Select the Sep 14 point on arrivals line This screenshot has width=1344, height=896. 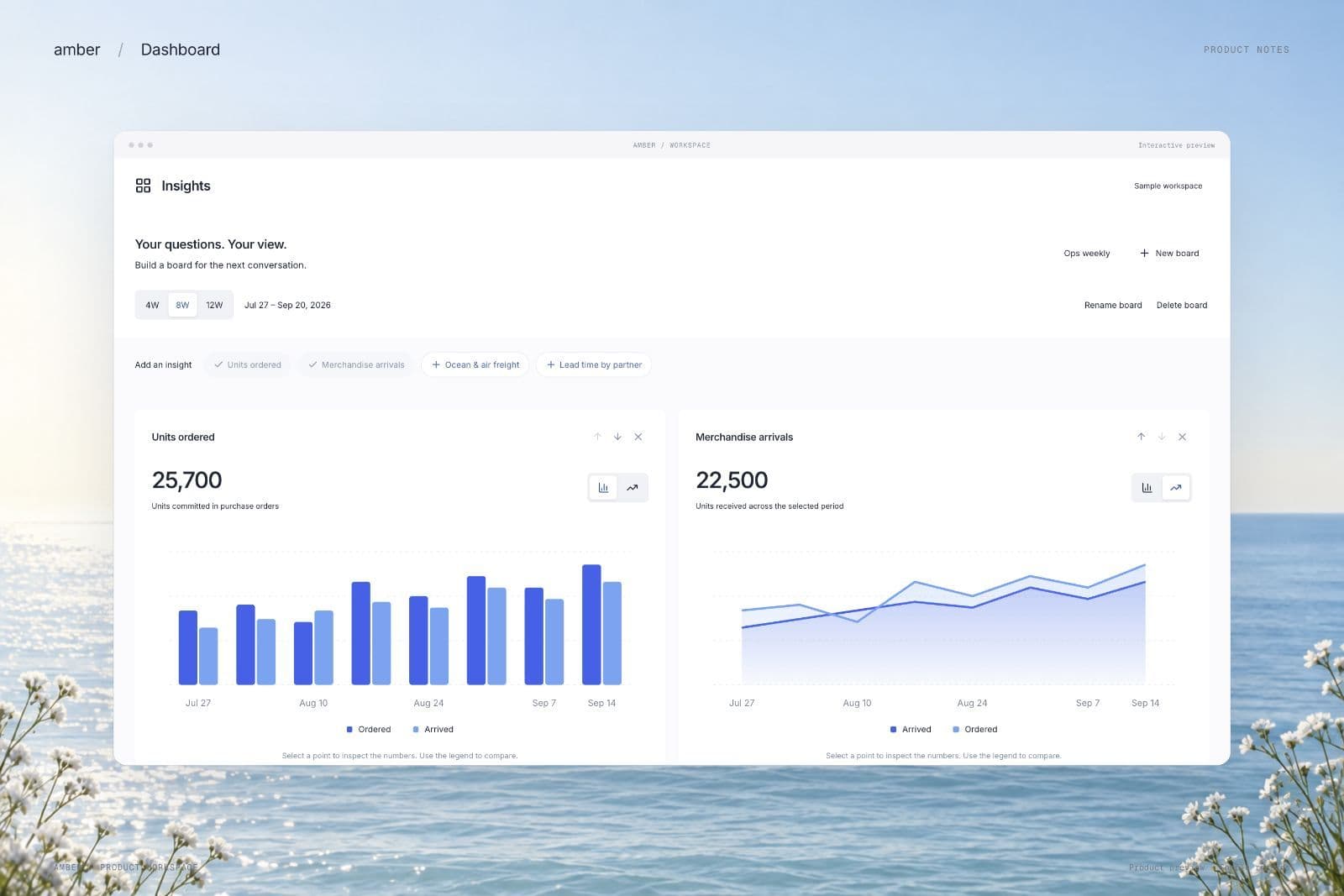click(x=1145, y=582)
